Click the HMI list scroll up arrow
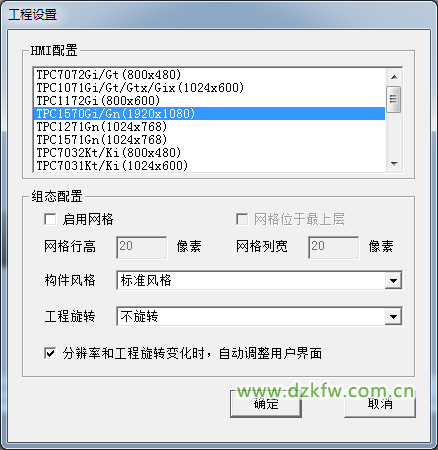This screenshot has height=450, width=438. click(394, 77)
